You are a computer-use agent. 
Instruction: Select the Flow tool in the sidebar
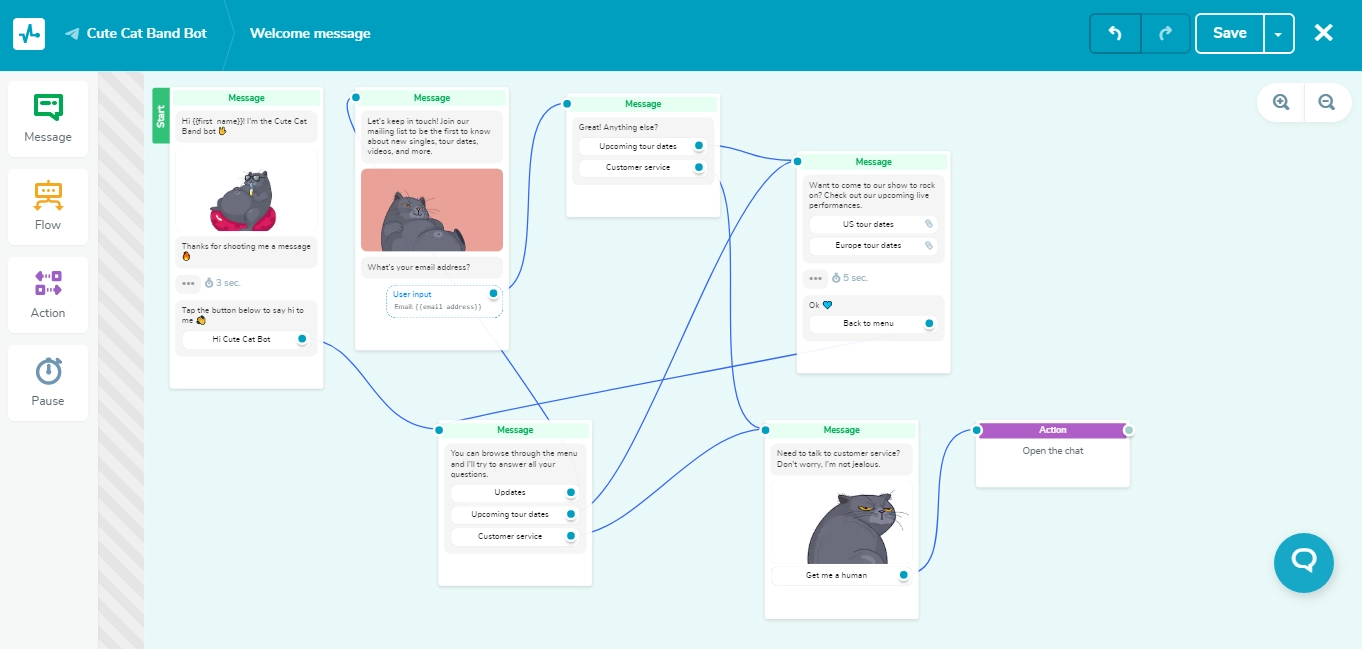coord(47,206)
